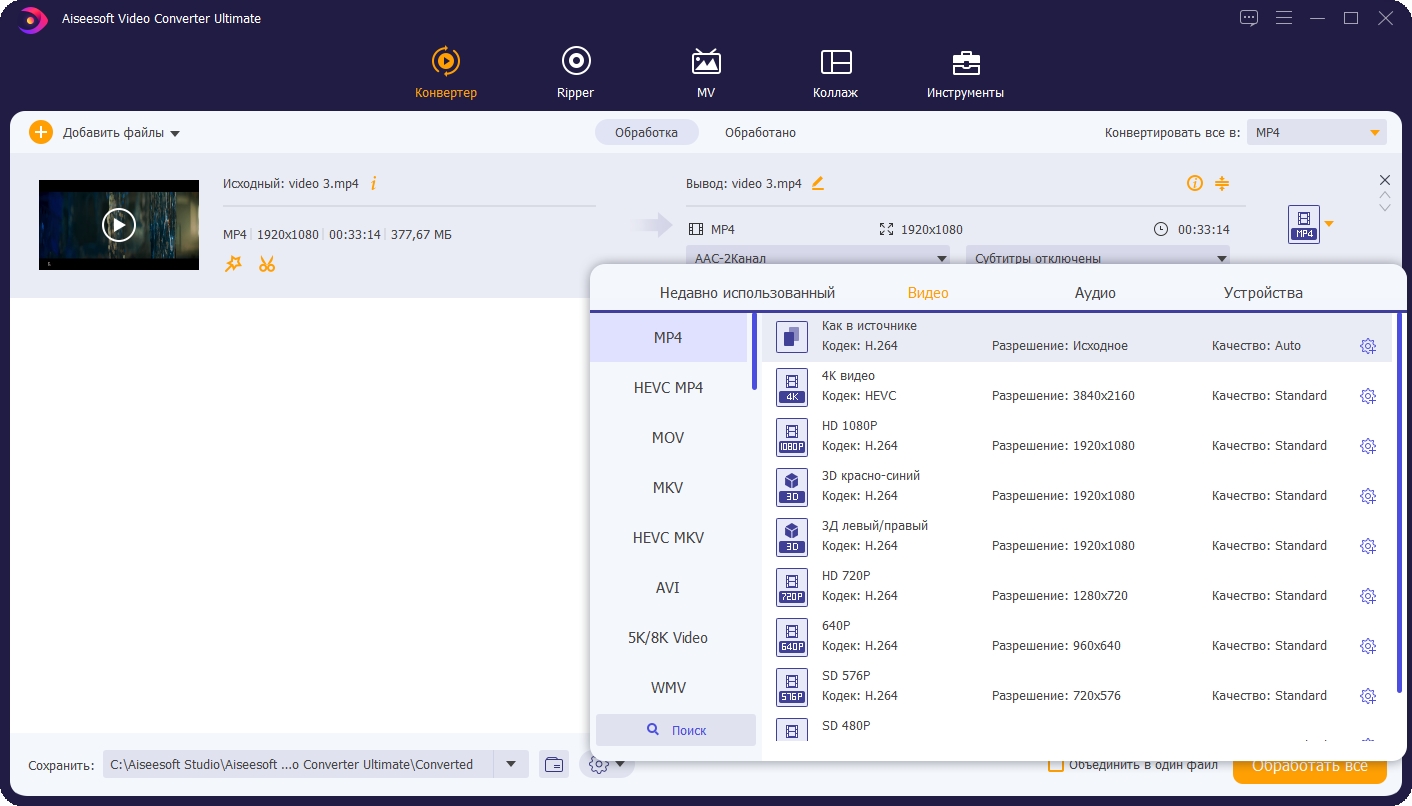
Task: Click the magic wand edit icon
Action: (233, 264)
